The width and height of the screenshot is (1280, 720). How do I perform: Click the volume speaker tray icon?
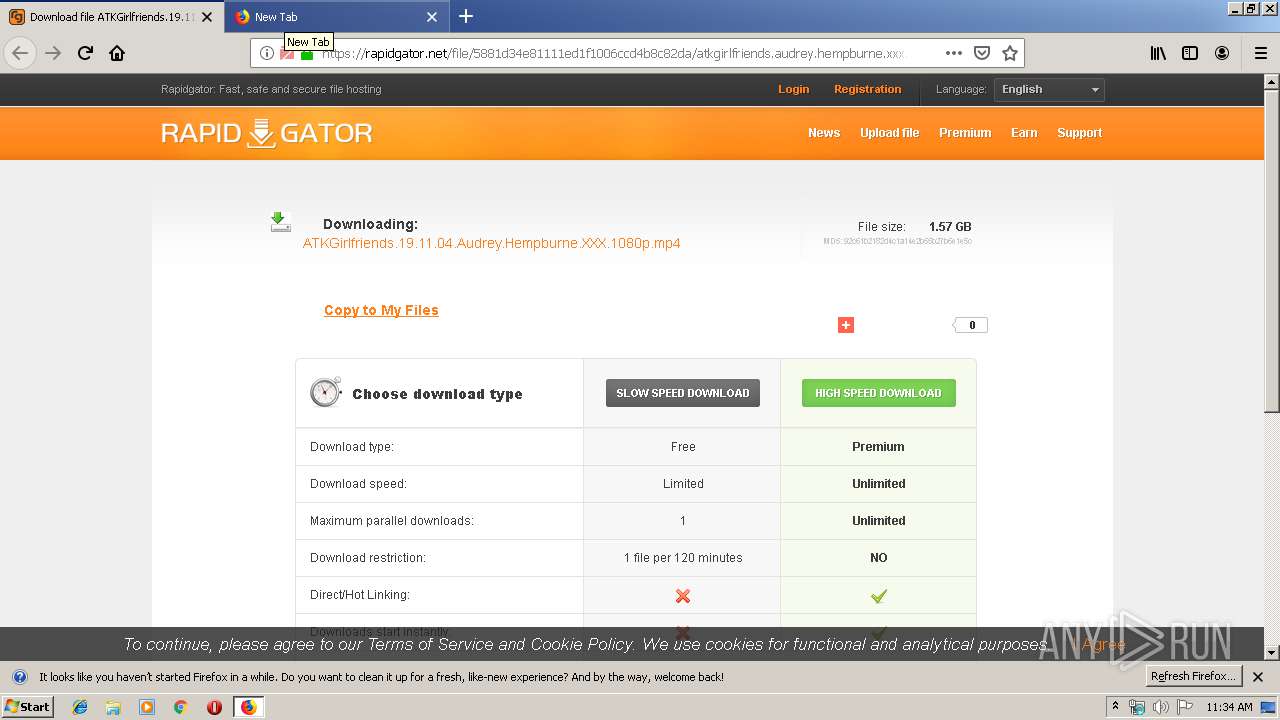[x=1161, y=707]
